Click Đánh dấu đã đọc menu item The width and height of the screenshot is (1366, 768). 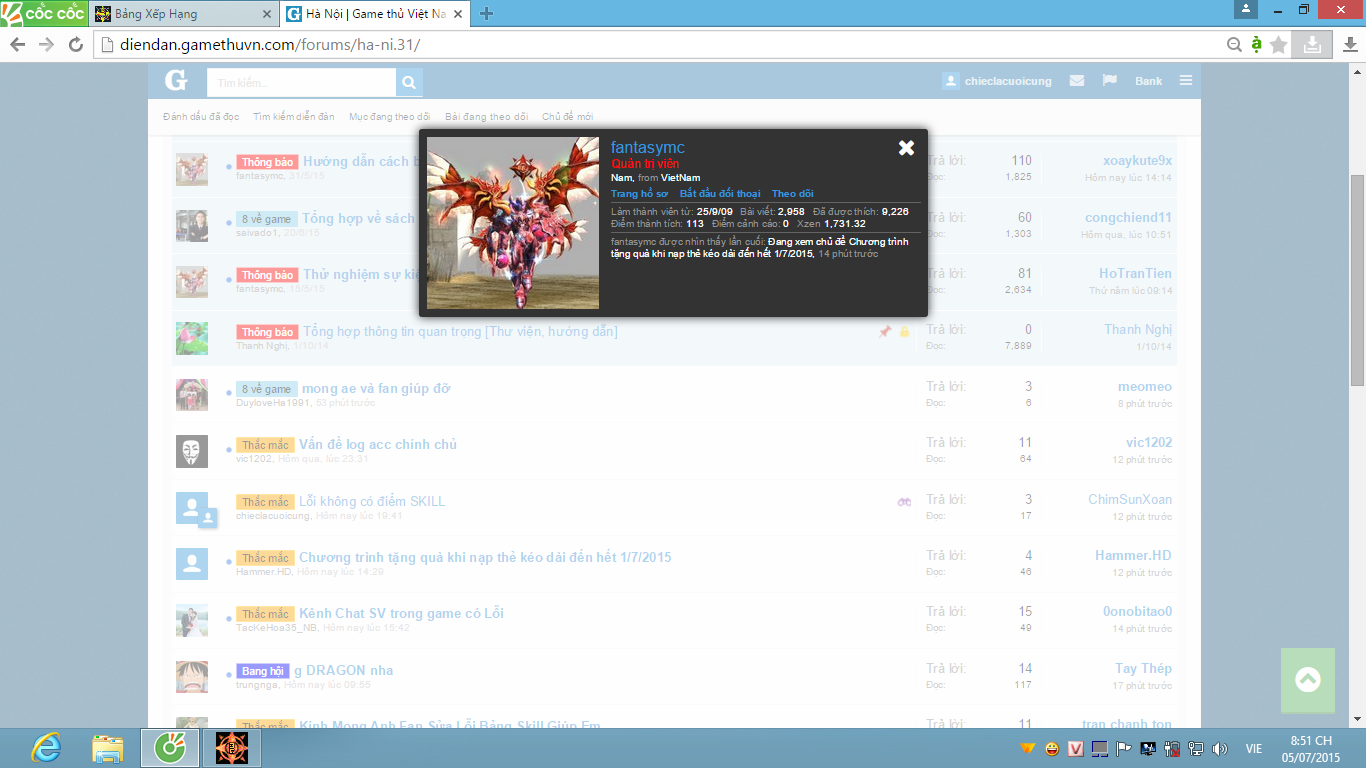click(201, 117)
